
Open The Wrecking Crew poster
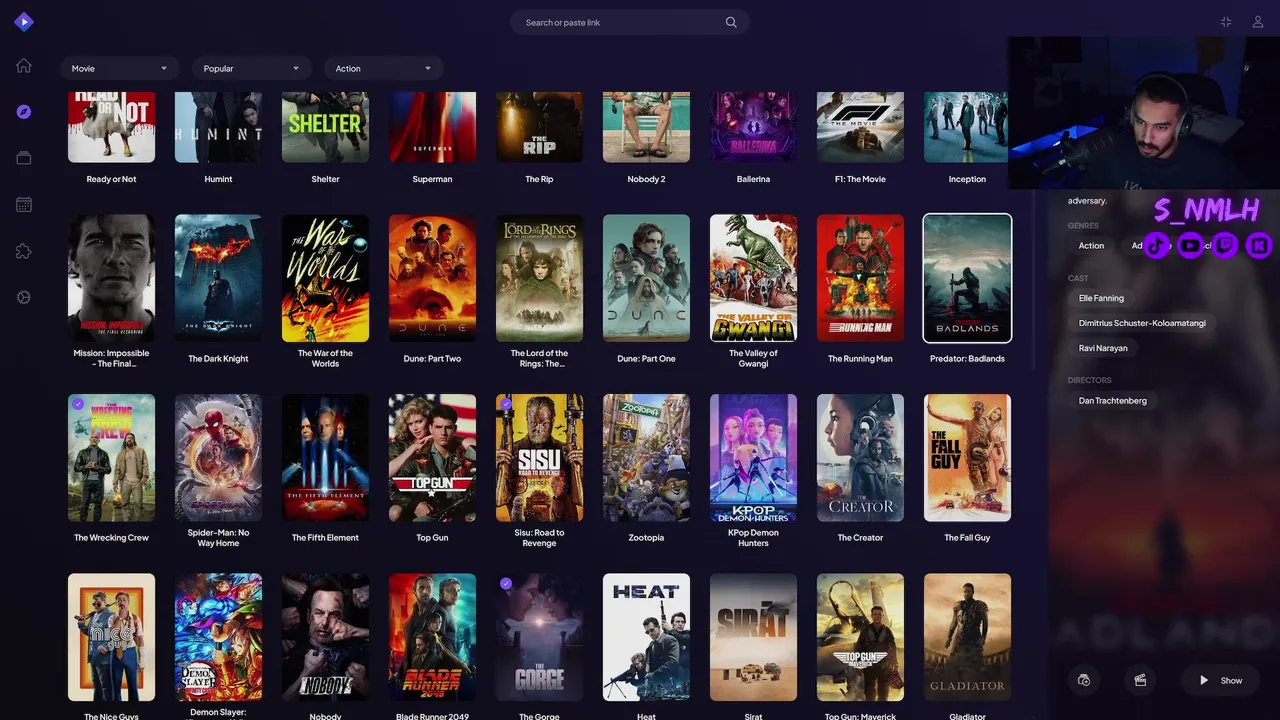[111, 457]
